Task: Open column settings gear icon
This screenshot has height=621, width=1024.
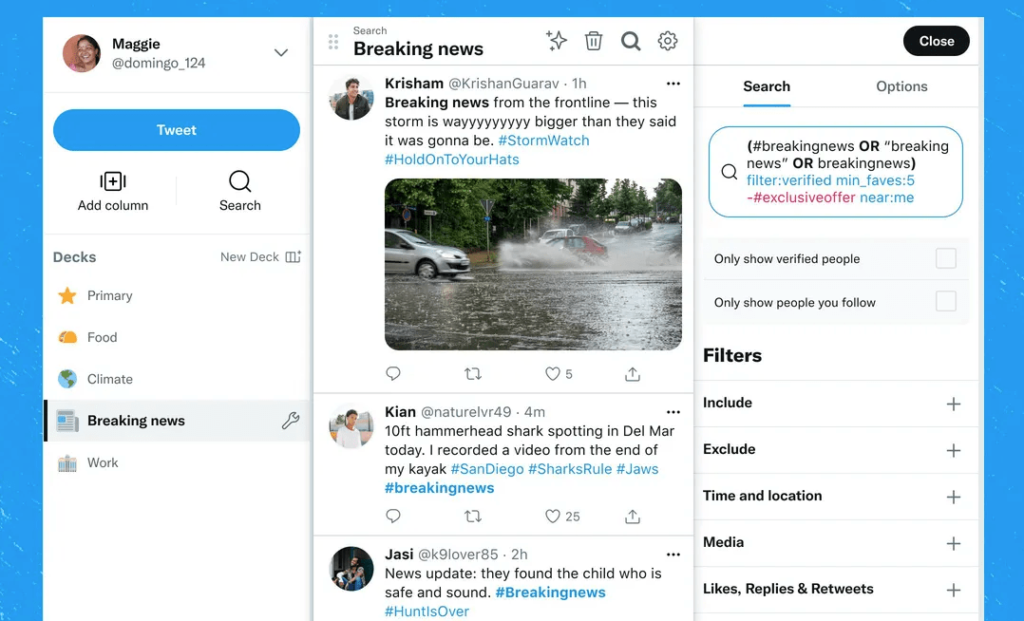Action: [x=667, y=40]
